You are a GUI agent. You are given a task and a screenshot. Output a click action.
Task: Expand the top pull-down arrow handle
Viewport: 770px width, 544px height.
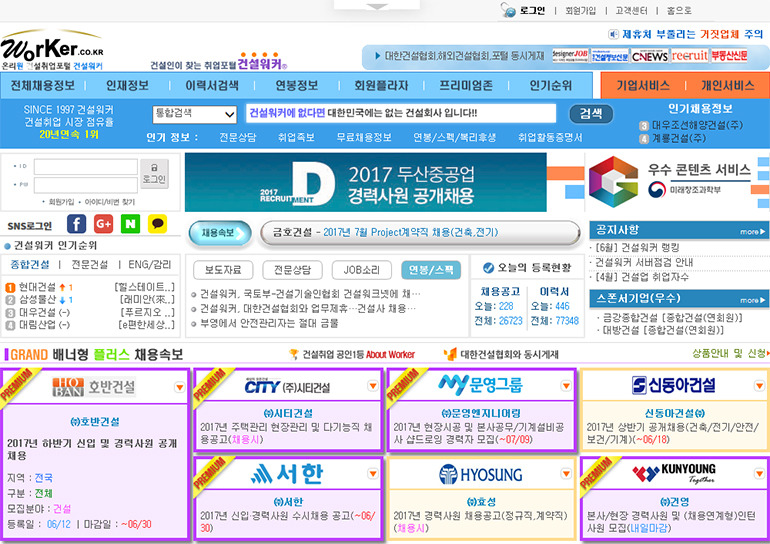(x=377, y=5)
